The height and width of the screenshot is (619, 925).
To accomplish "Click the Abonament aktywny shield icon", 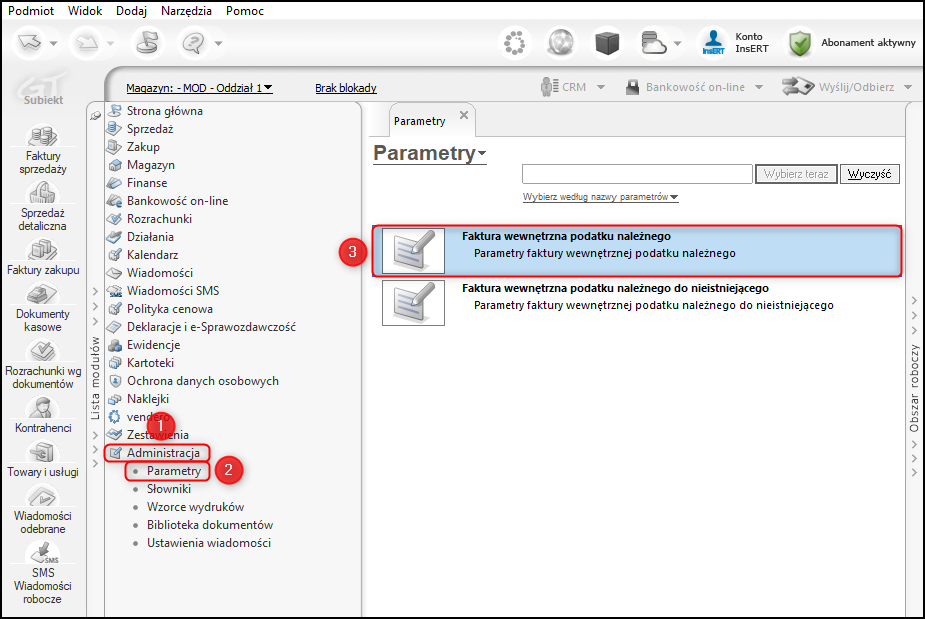I will point(799,43).
